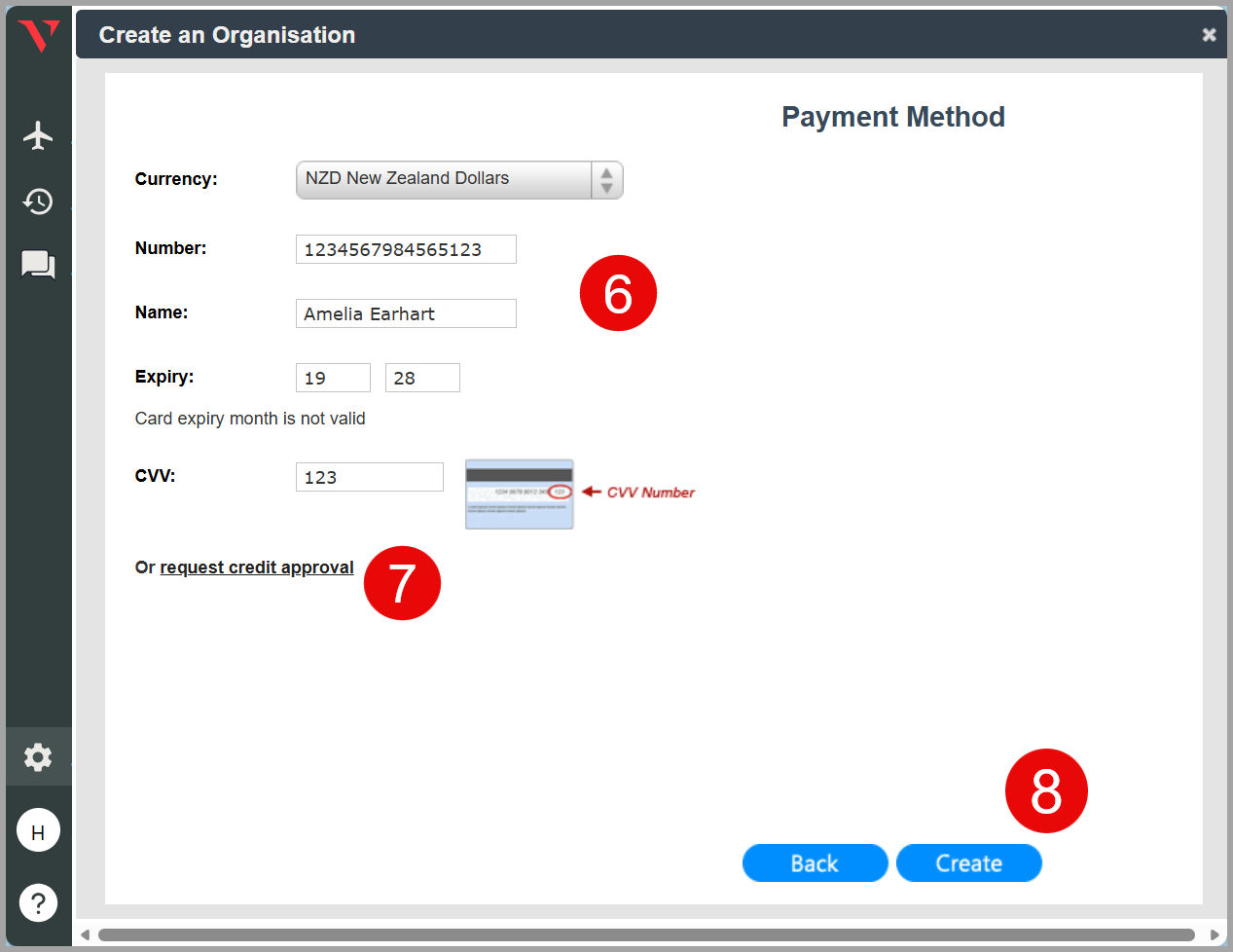Click the H user avatar
Screen dimensions: 1233x952
(x=38, y=831)
